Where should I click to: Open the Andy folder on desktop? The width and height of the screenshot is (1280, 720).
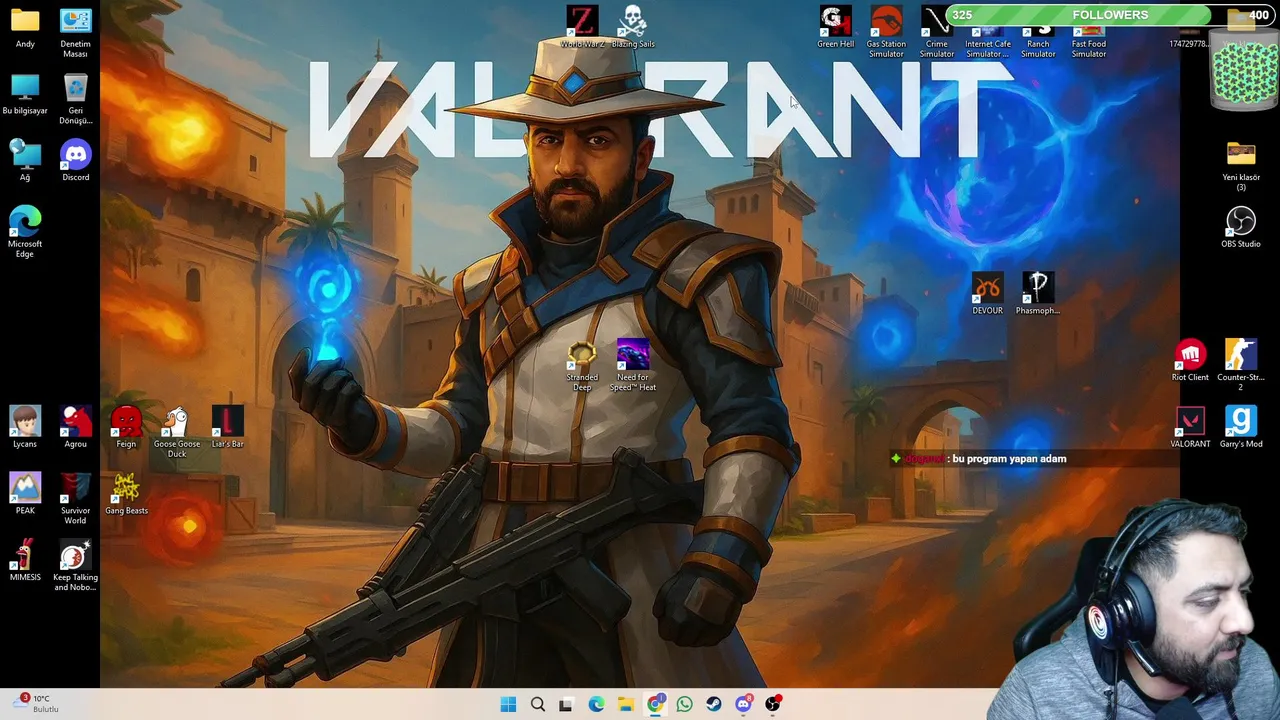point(25,28)
